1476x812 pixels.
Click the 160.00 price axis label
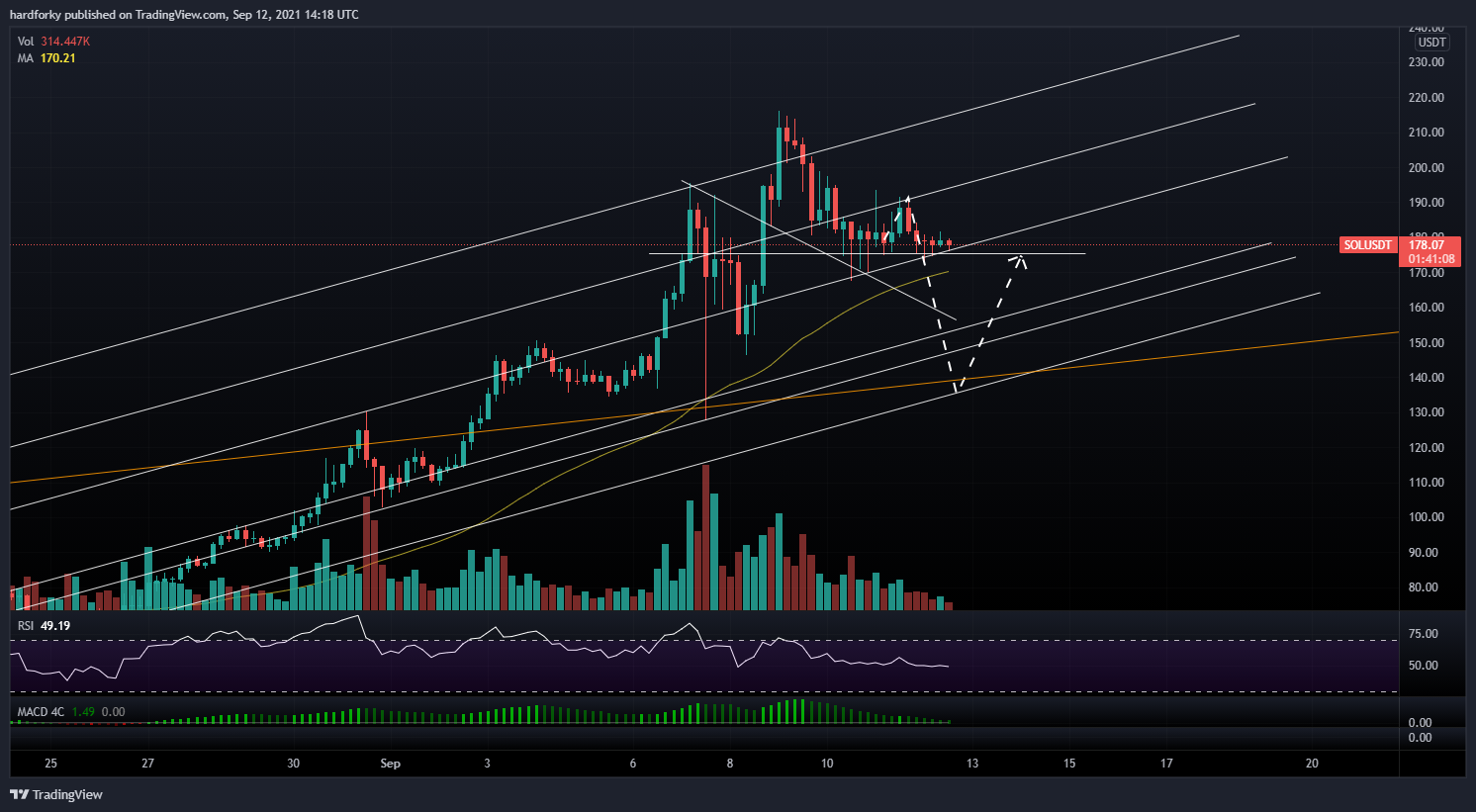pos(1426,308)
